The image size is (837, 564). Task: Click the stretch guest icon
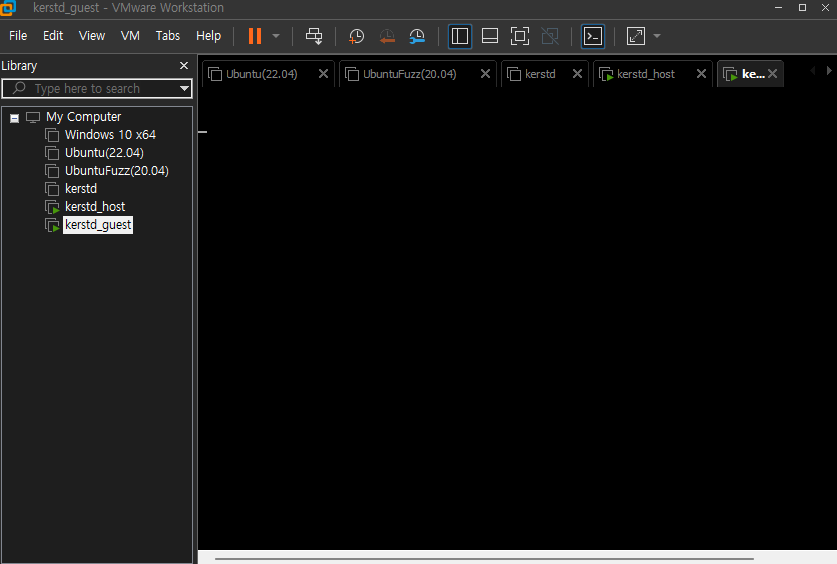pyautogui.click(x=636, y=36)
